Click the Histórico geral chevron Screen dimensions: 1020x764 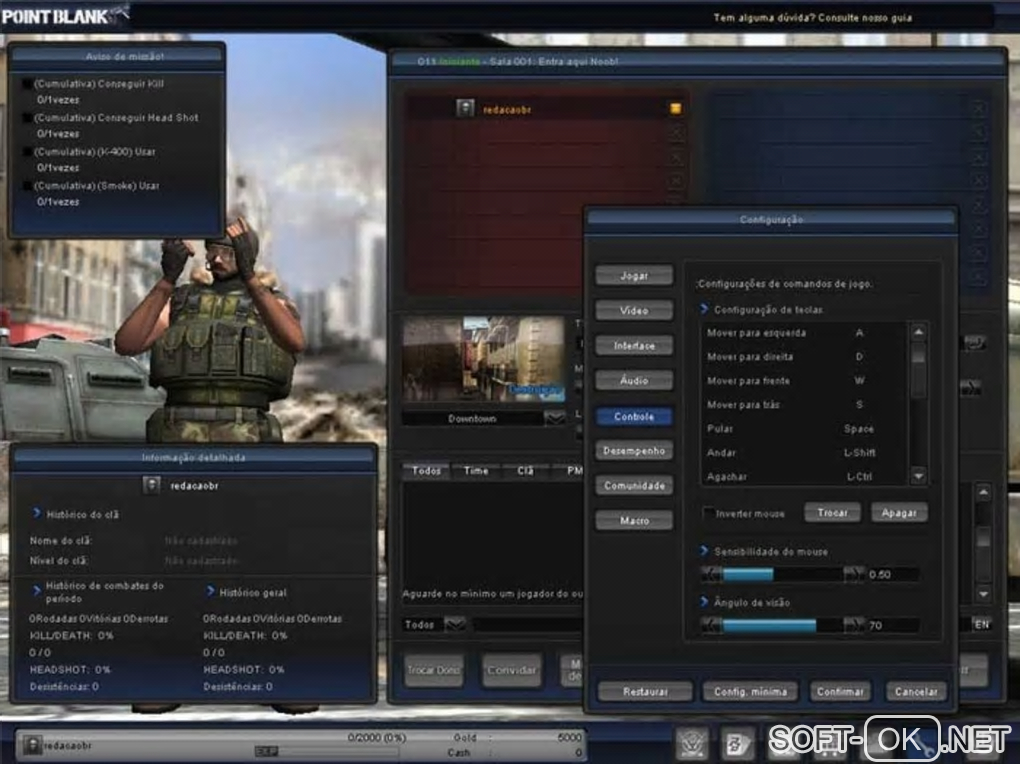pos(209,592)
